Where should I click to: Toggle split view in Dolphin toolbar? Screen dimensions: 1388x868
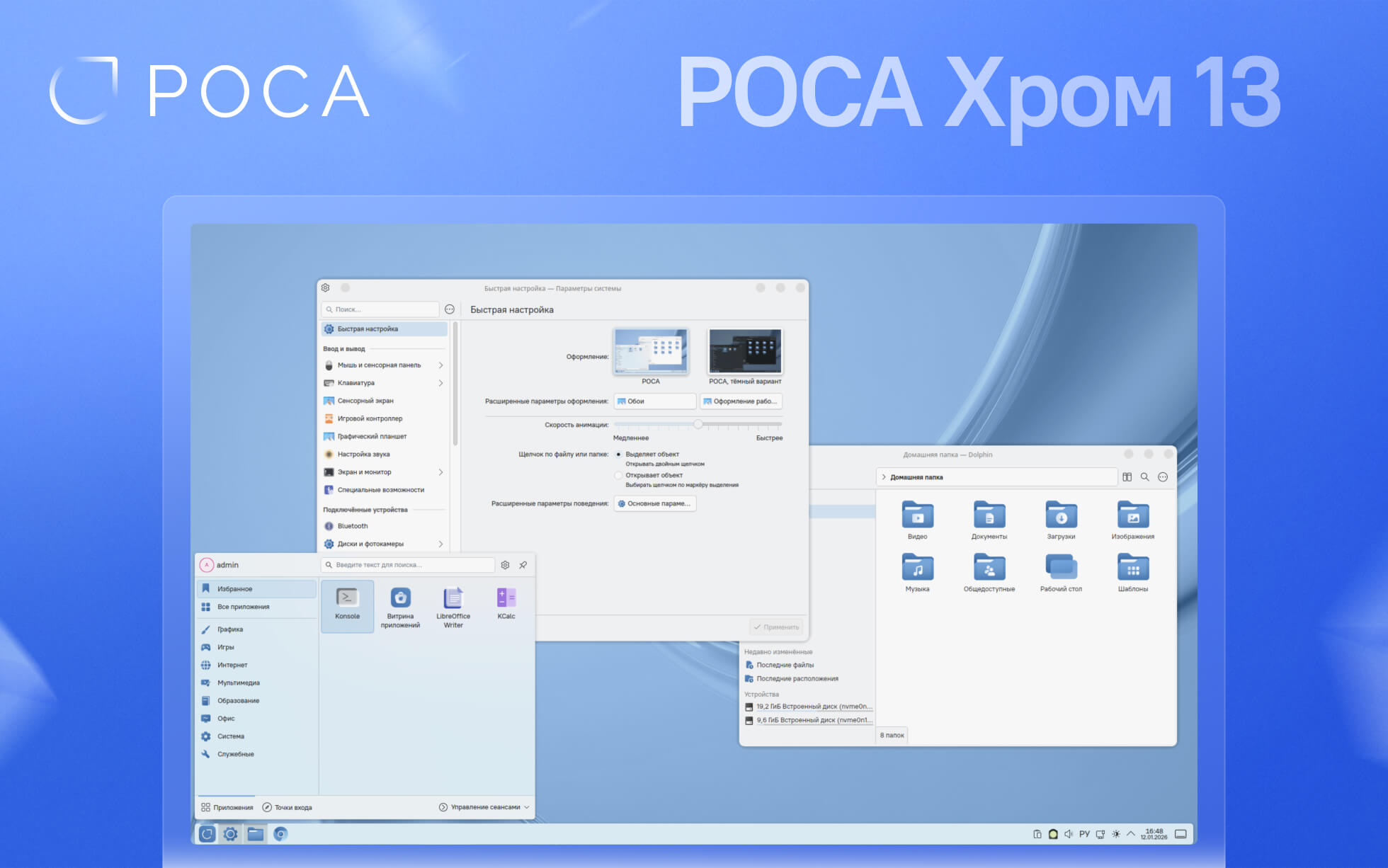click(x=1127, y=477)
